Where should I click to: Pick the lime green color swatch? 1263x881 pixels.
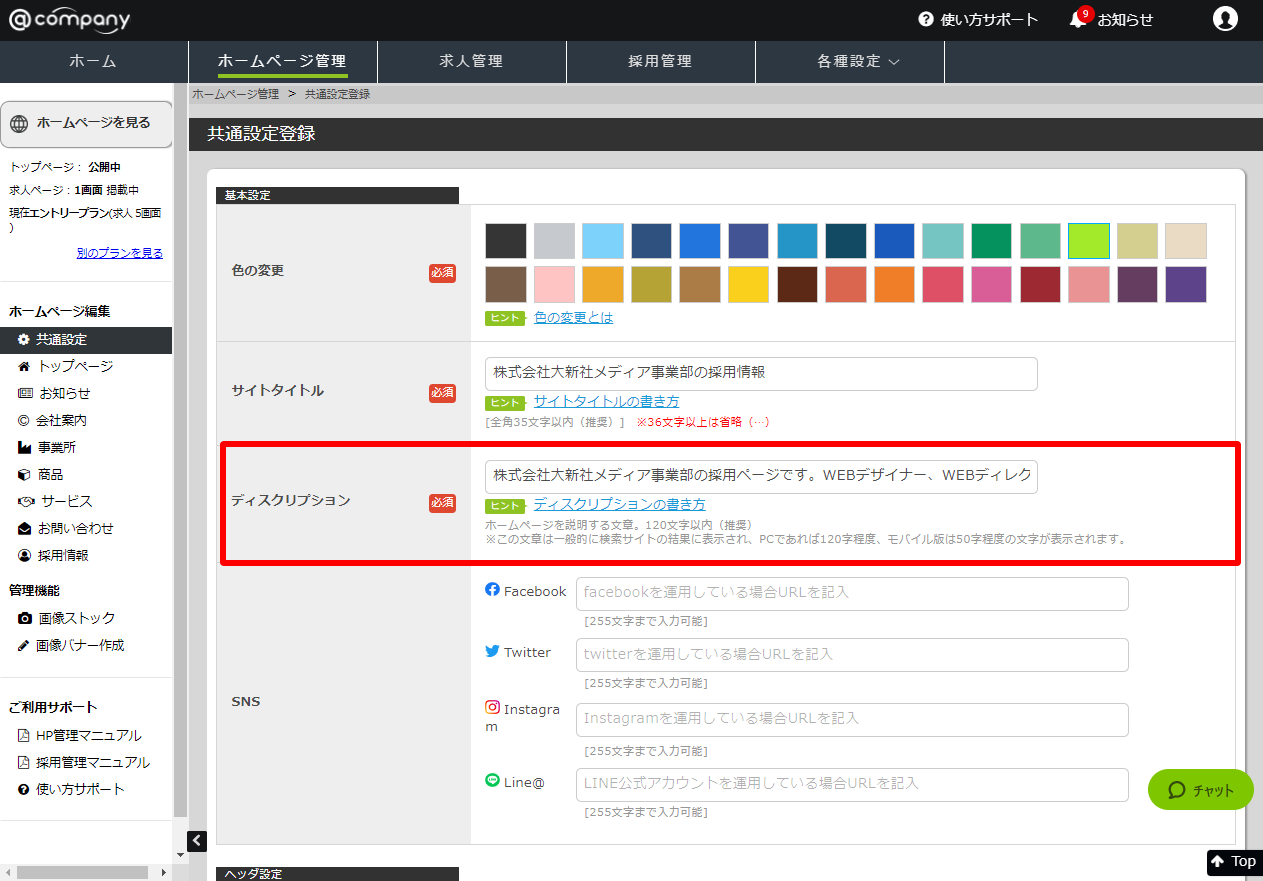[x=1089, y=241]
